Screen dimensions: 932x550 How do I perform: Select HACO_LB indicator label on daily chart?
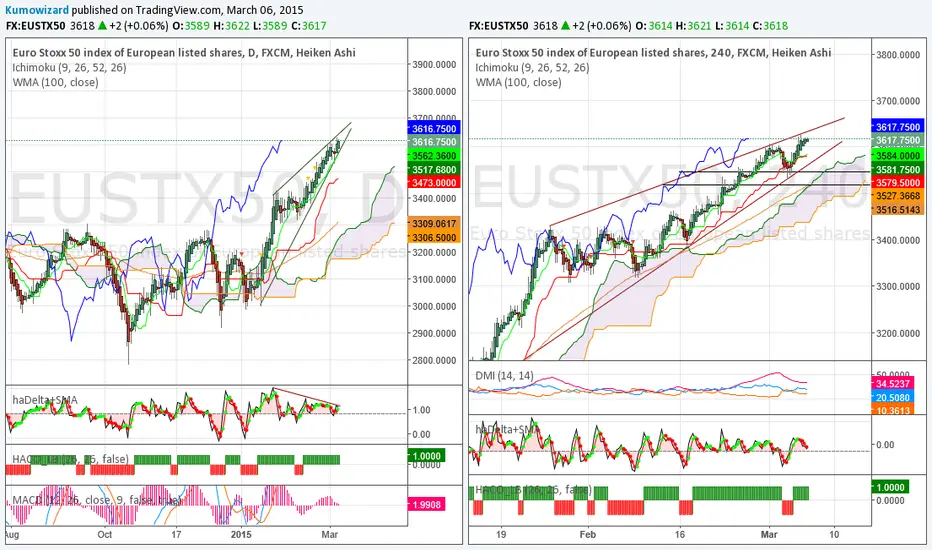70,459
